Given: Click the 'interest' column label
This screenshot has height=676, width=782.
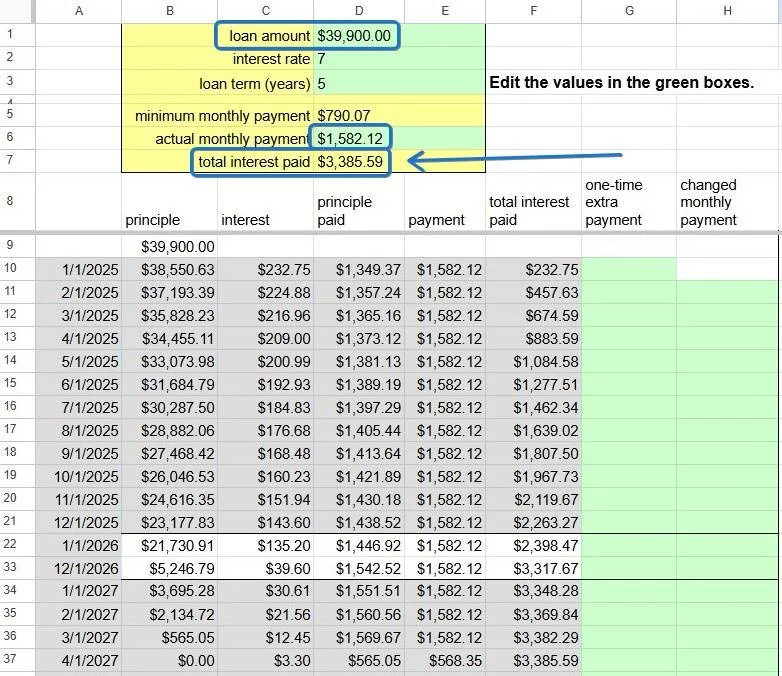Looking at the screenshot, I should click(245, 220).
